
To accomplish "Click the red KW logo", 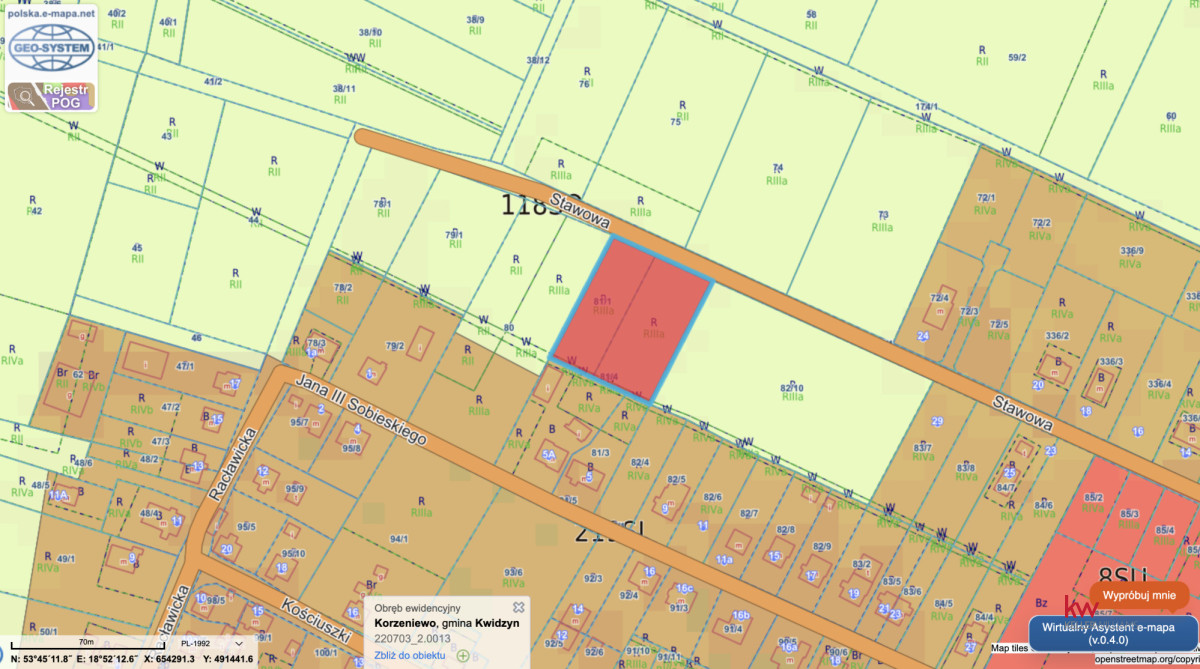I will pyautogui.click(x=1078, y=608).
